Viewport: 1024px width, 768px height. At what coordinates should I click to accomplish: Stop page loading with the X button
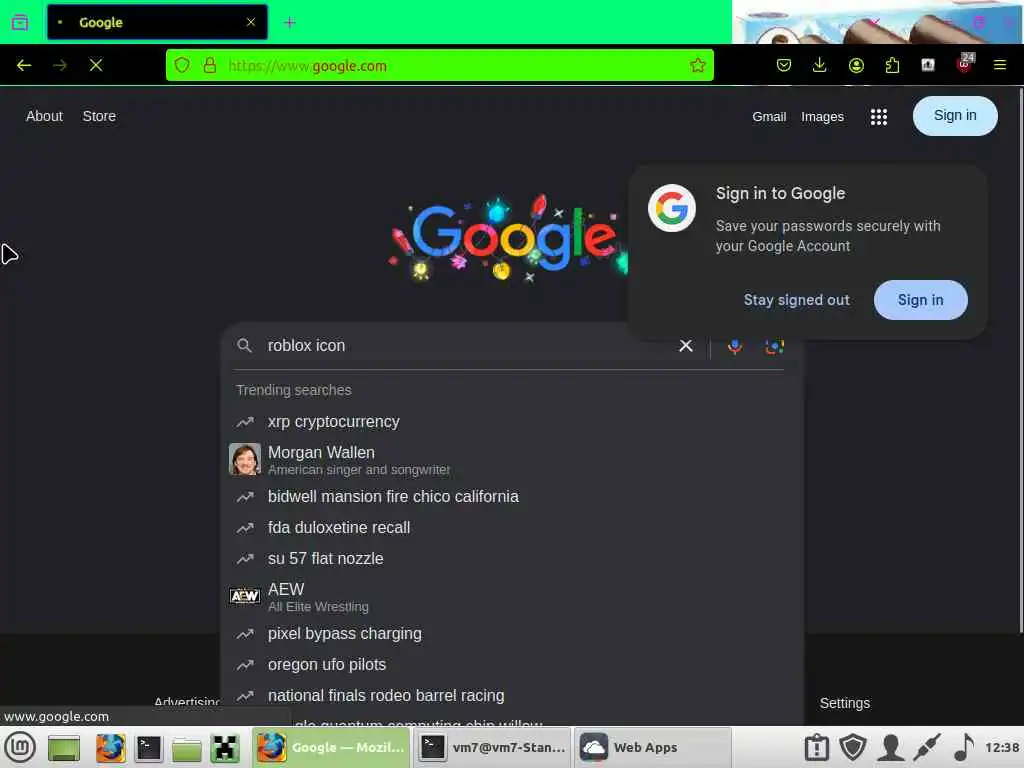(x=96, y=65)
